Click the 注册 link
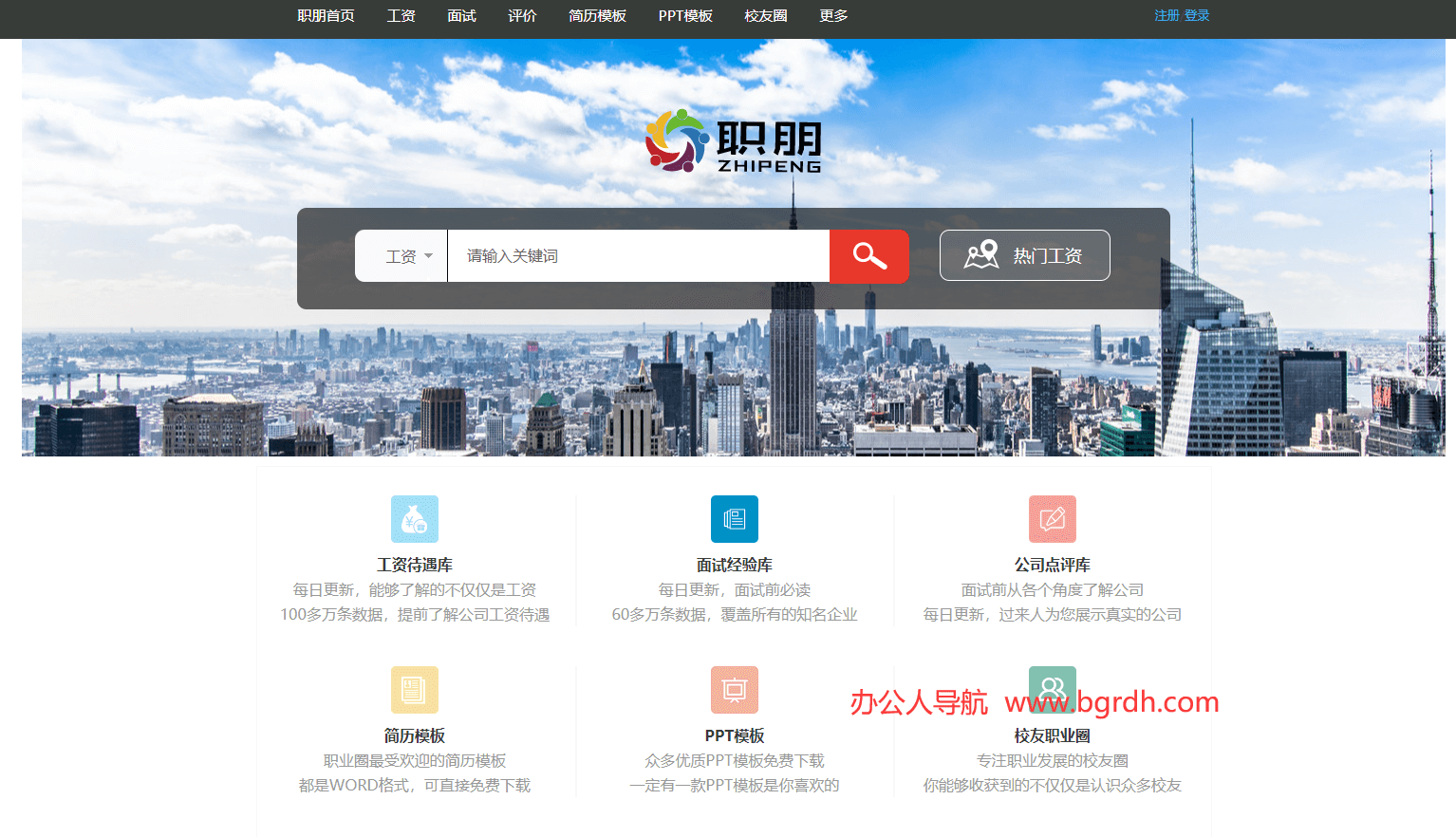Screen dimensions: 1456x837 coord(1167,16)
